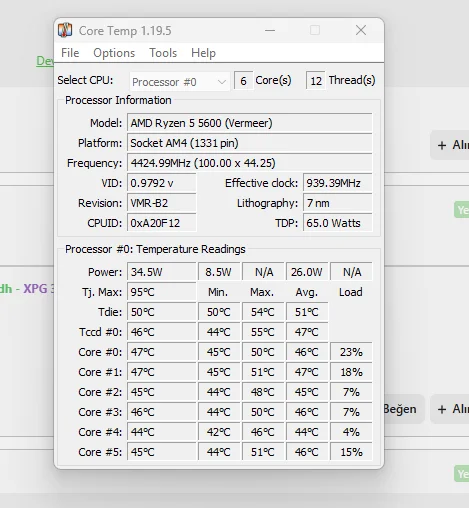
Task: Open the File menu
Action: [x=70, y=53]
